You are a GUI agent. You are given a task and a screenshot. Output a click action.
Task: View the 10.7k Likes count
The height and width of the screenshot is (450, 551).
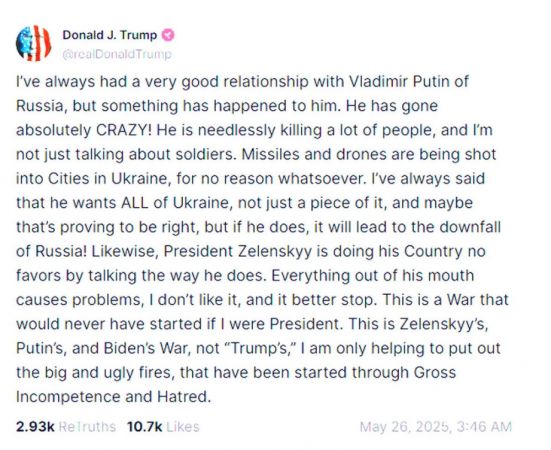click(x=144, y=427)
